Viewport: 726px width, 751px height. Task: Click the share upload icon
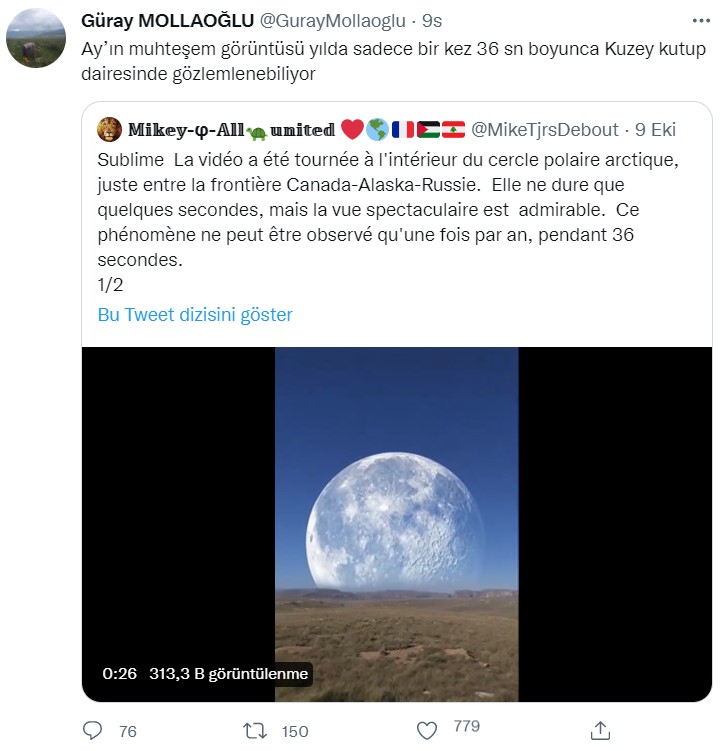pyautogui.click(x=601, y=730)
